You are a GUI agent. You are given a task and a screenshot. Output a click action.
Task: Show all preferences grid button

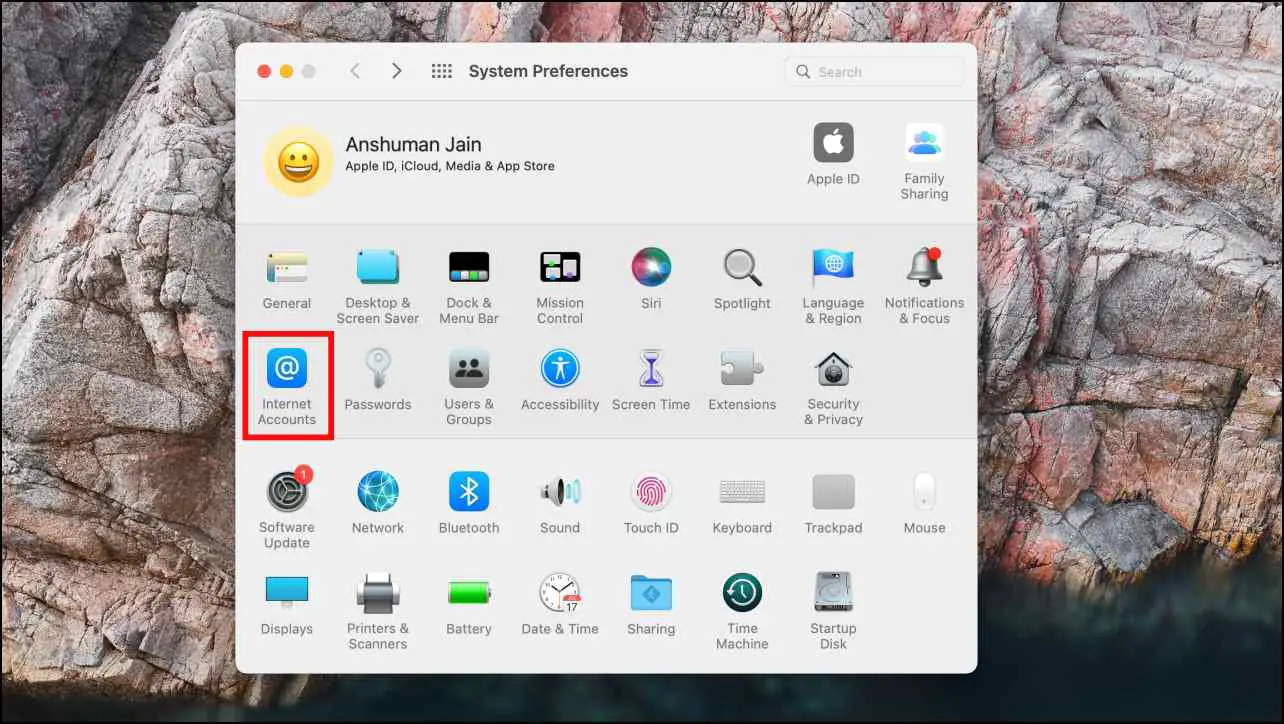pos(442,71)
